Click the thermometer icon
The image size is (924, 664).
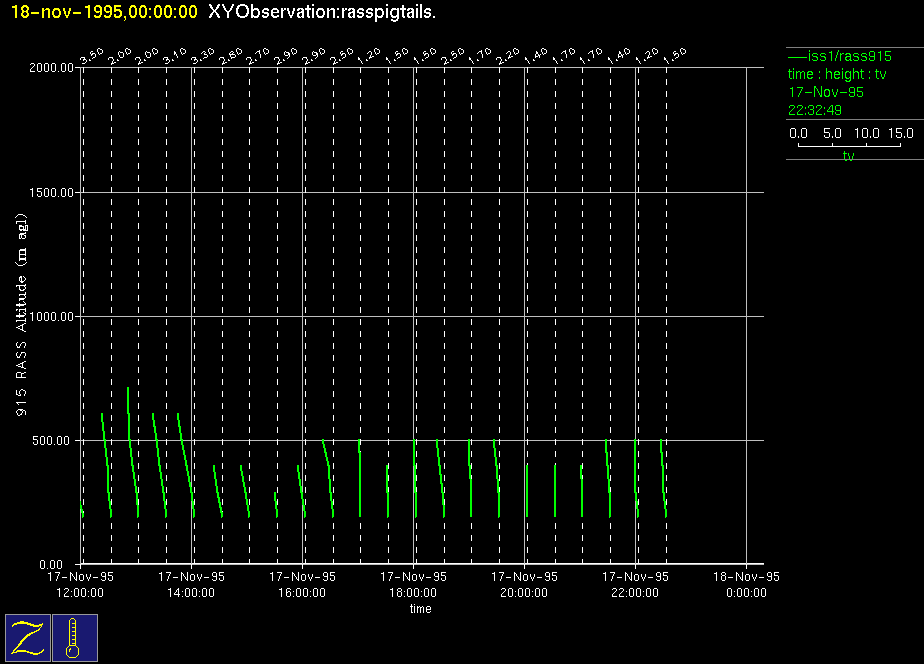pyautogui.click(x=75, y=638)
